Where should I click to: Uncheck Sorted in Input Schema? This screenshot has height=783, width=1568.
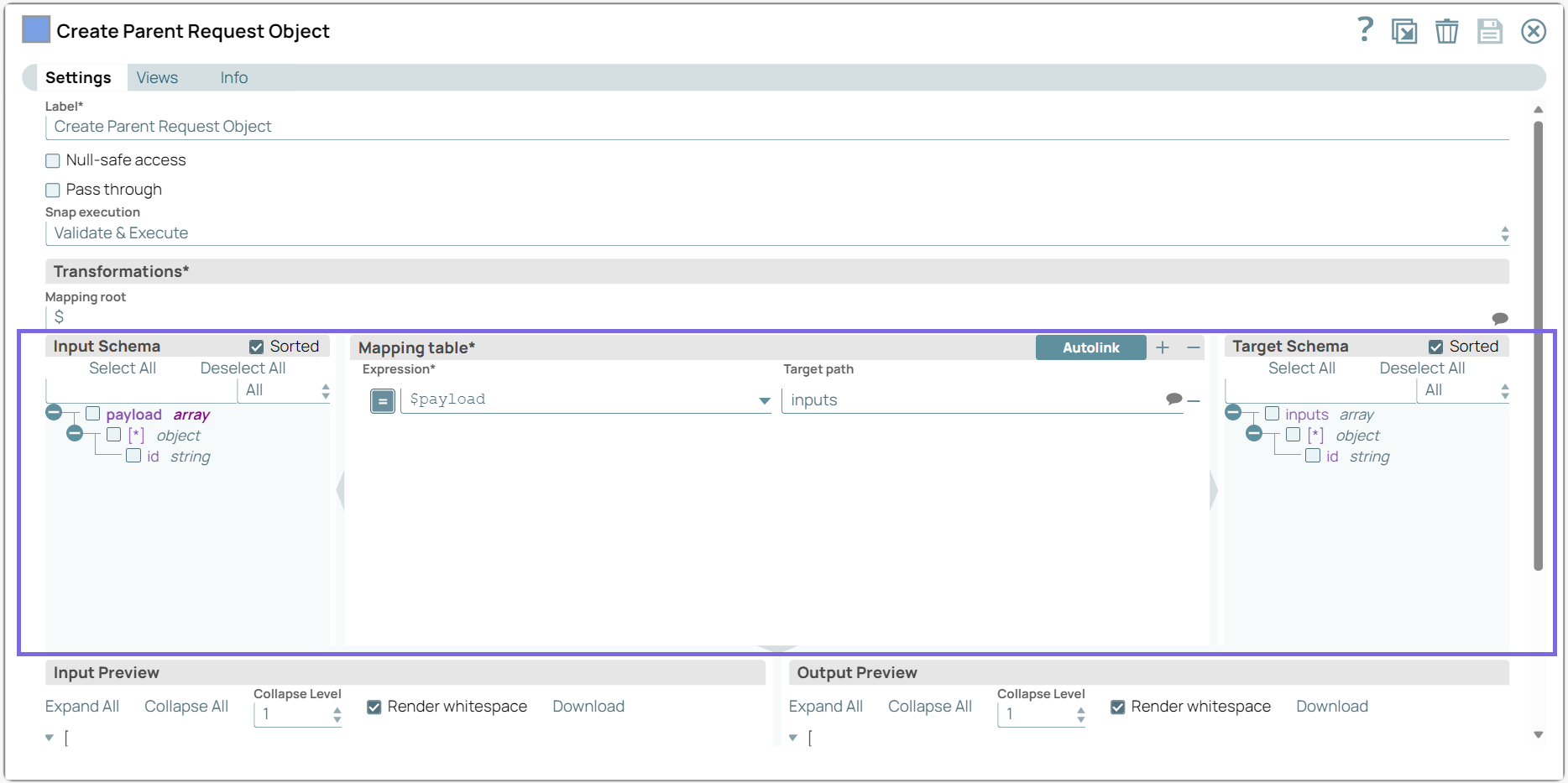click(x=257, y=347)
